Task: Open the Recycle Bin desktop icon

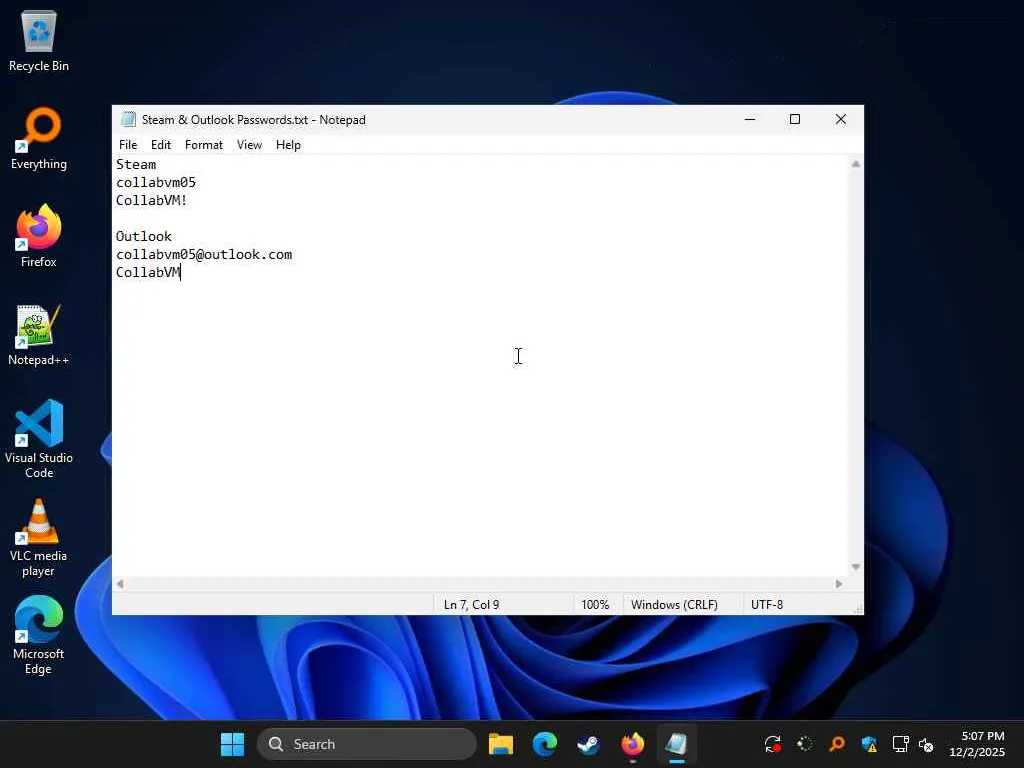Action: pos(39,41)
